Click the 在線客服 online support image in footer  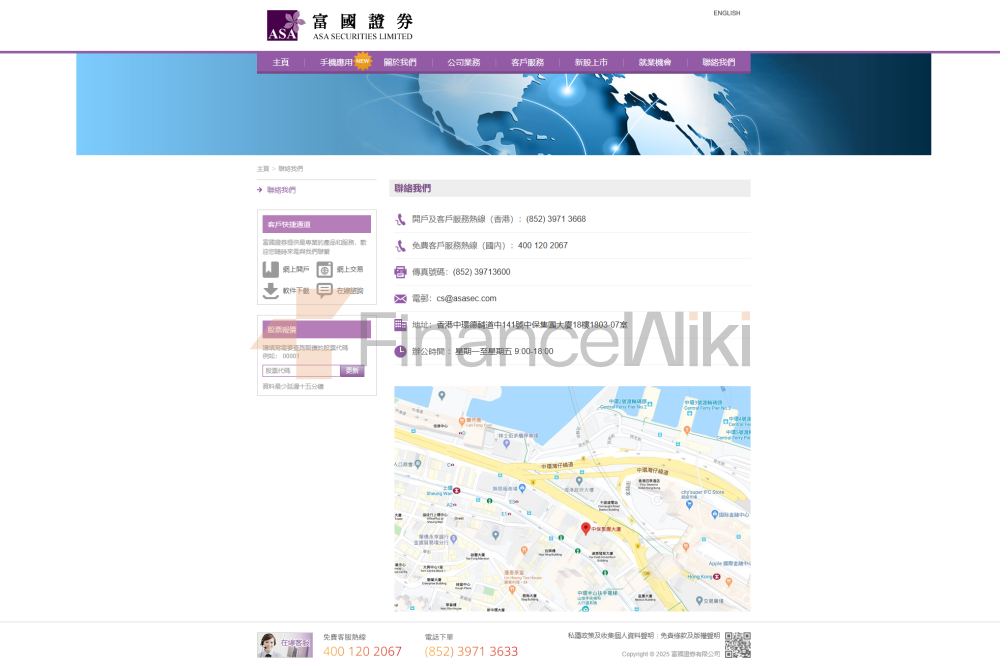click(x=284, y=645)
